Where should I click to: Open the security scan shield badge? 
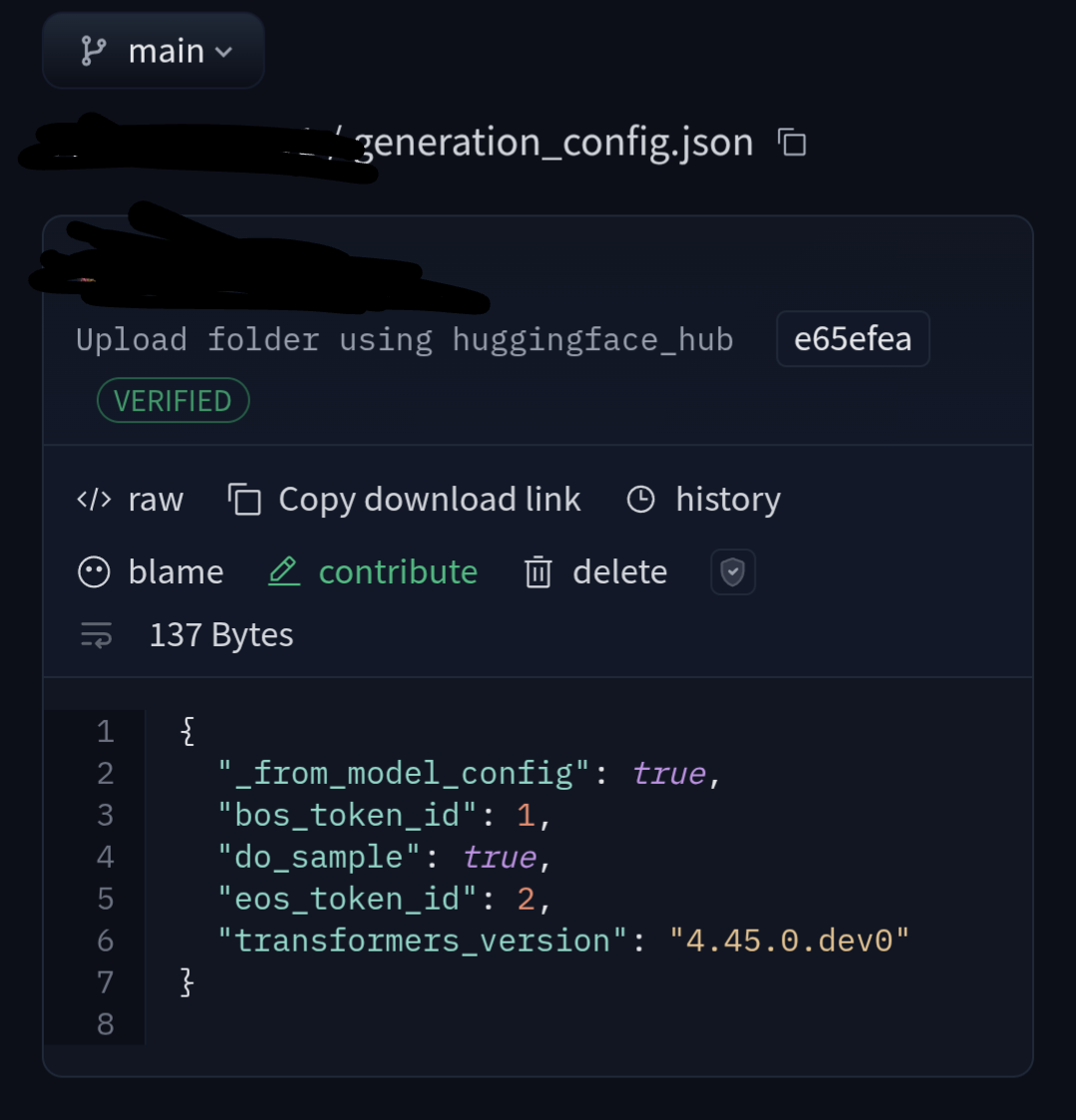pyautogui.click(x=733, y=571)
